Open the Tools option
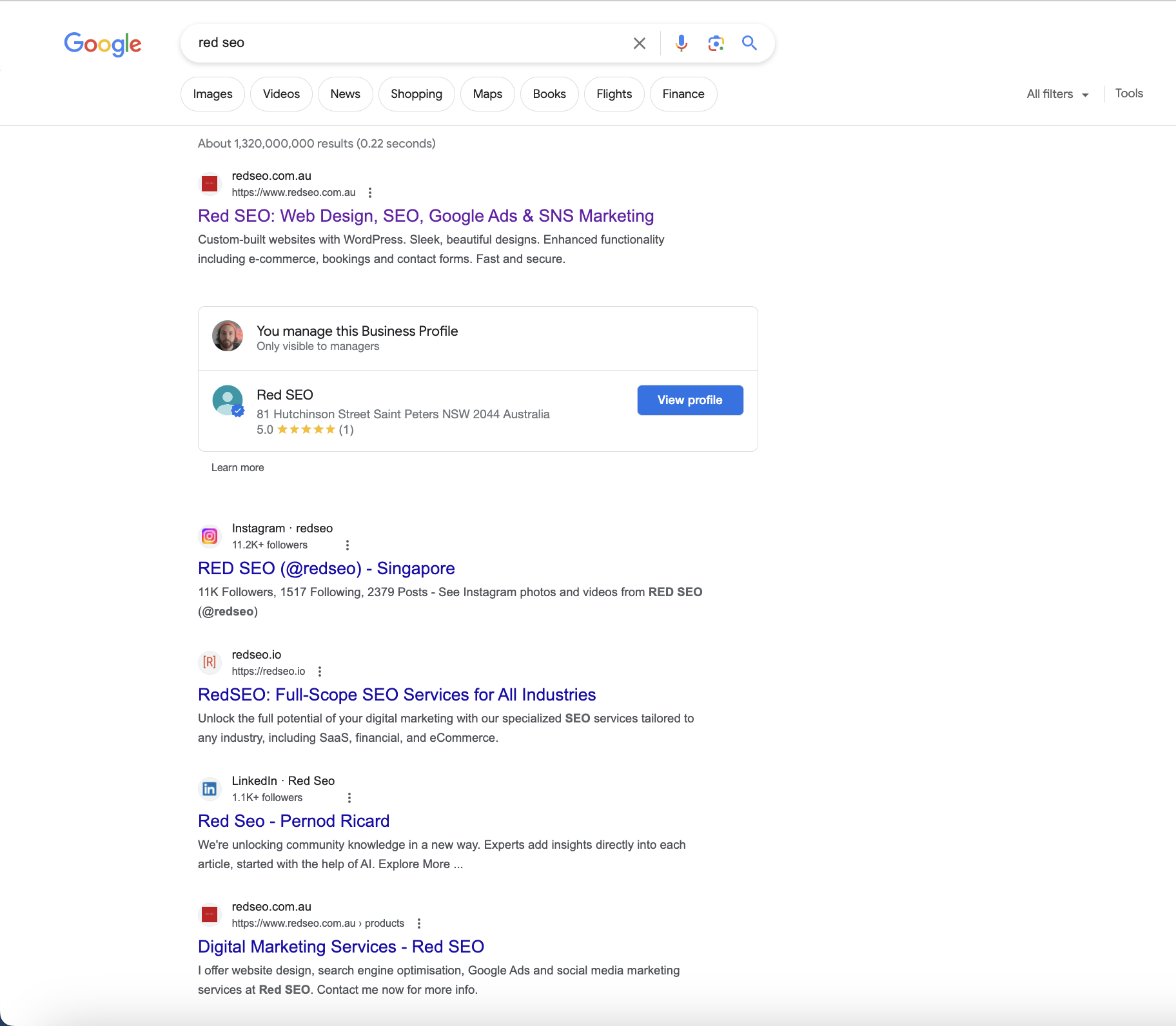The height and width of the screenshot is (1026, 1176). pyautogui.click(x=1129, y=93)
